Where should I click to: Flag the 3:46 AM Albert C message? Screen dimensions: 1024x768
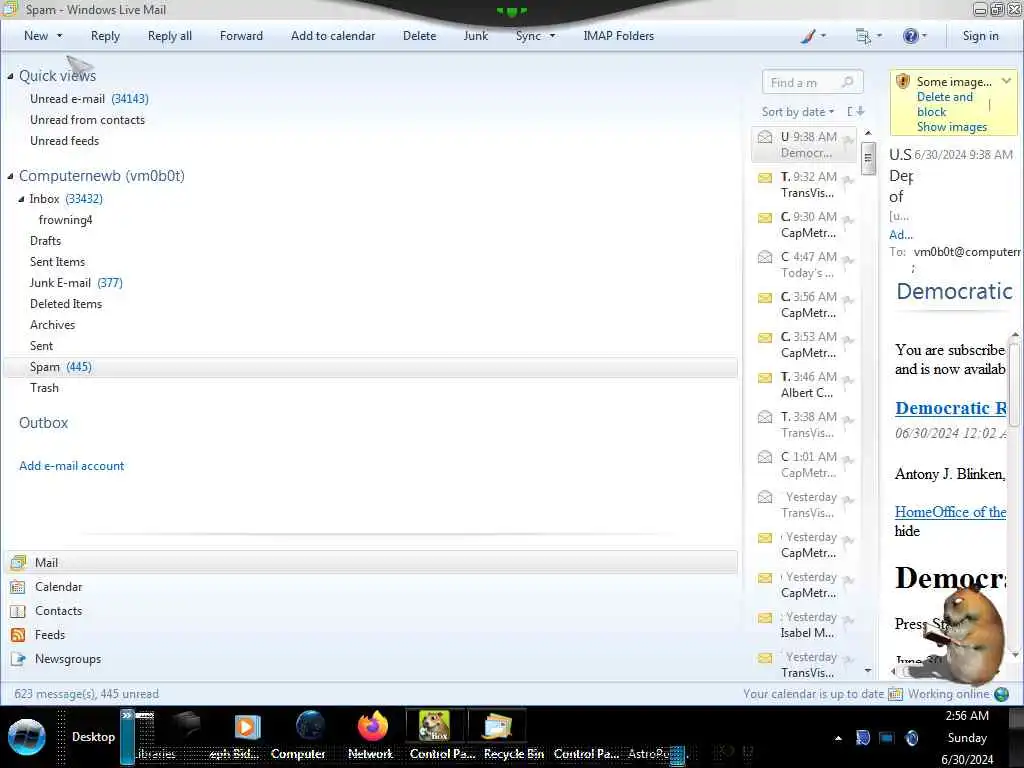point(848,381)
